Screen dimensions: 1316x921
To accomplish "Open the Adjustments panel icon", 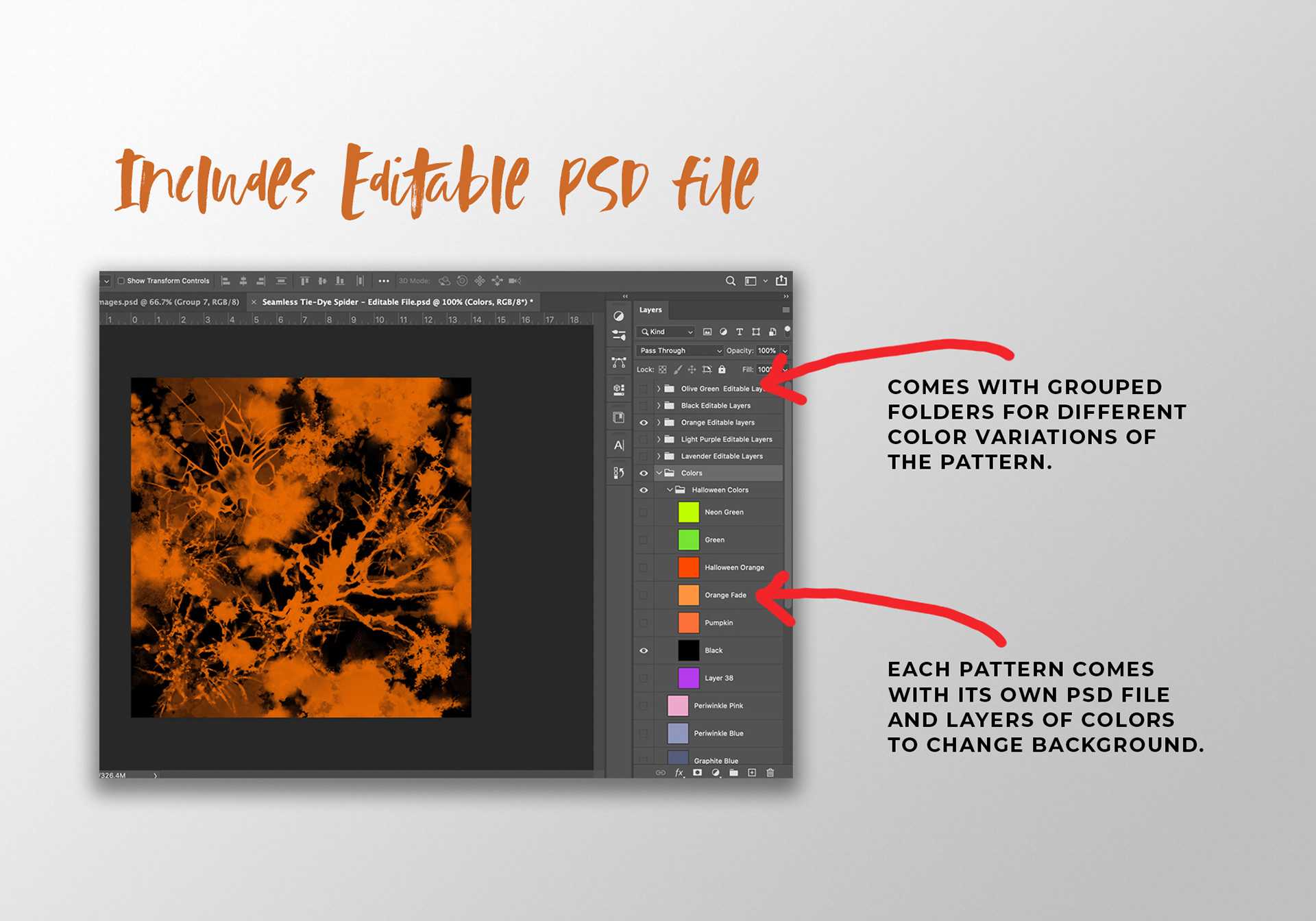I will point(618,316).
